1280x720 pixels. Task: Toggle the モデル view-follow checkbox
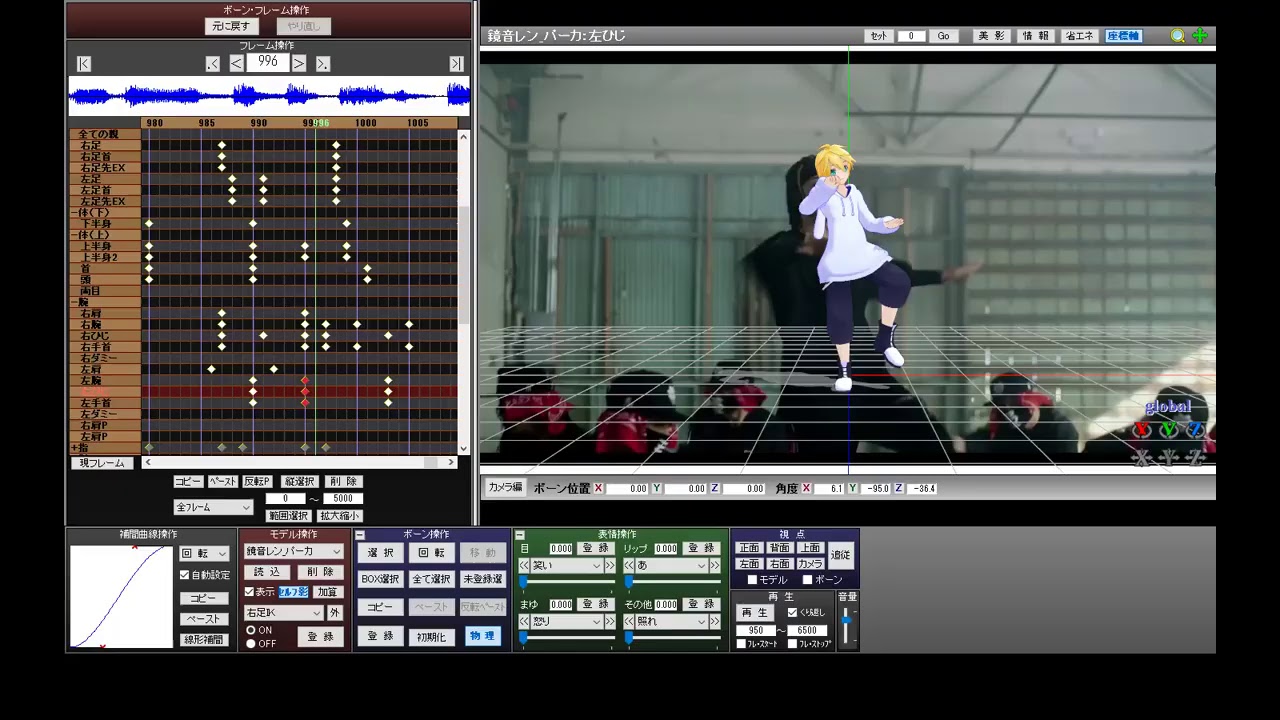tap(753, 580)
